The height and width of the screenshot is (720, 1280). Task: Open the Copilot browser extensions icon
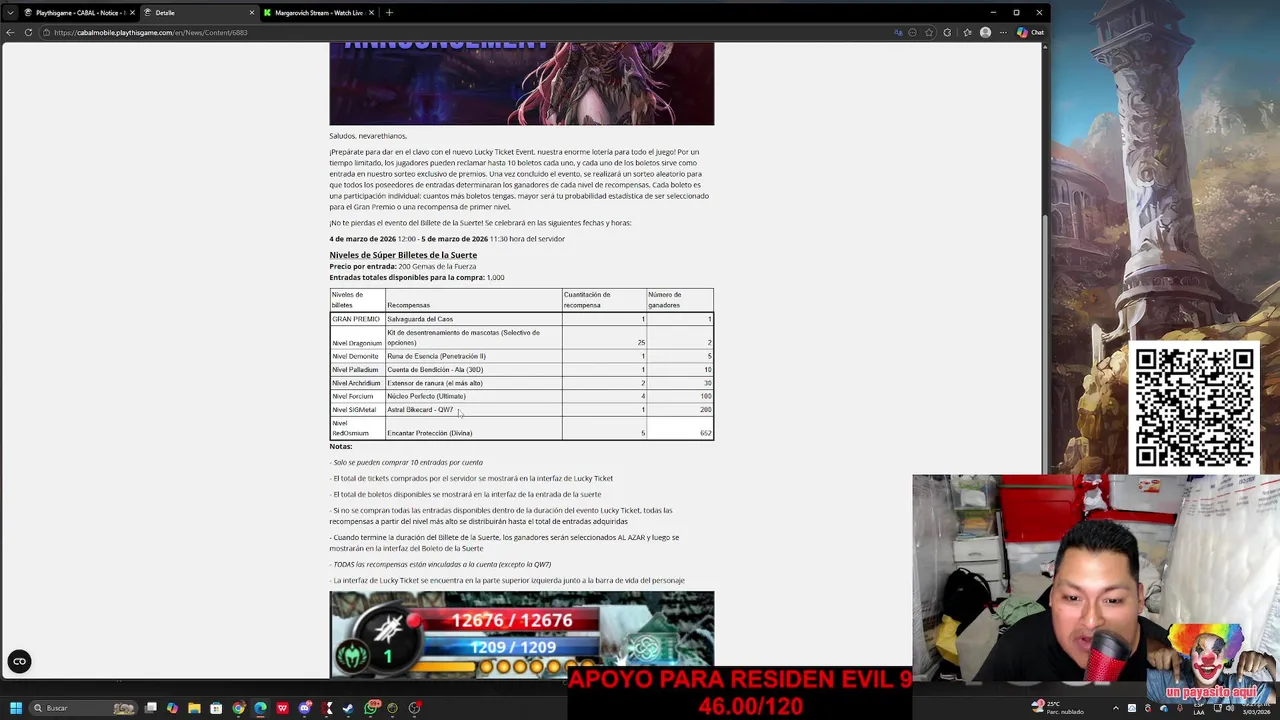[x=947, y=32]
